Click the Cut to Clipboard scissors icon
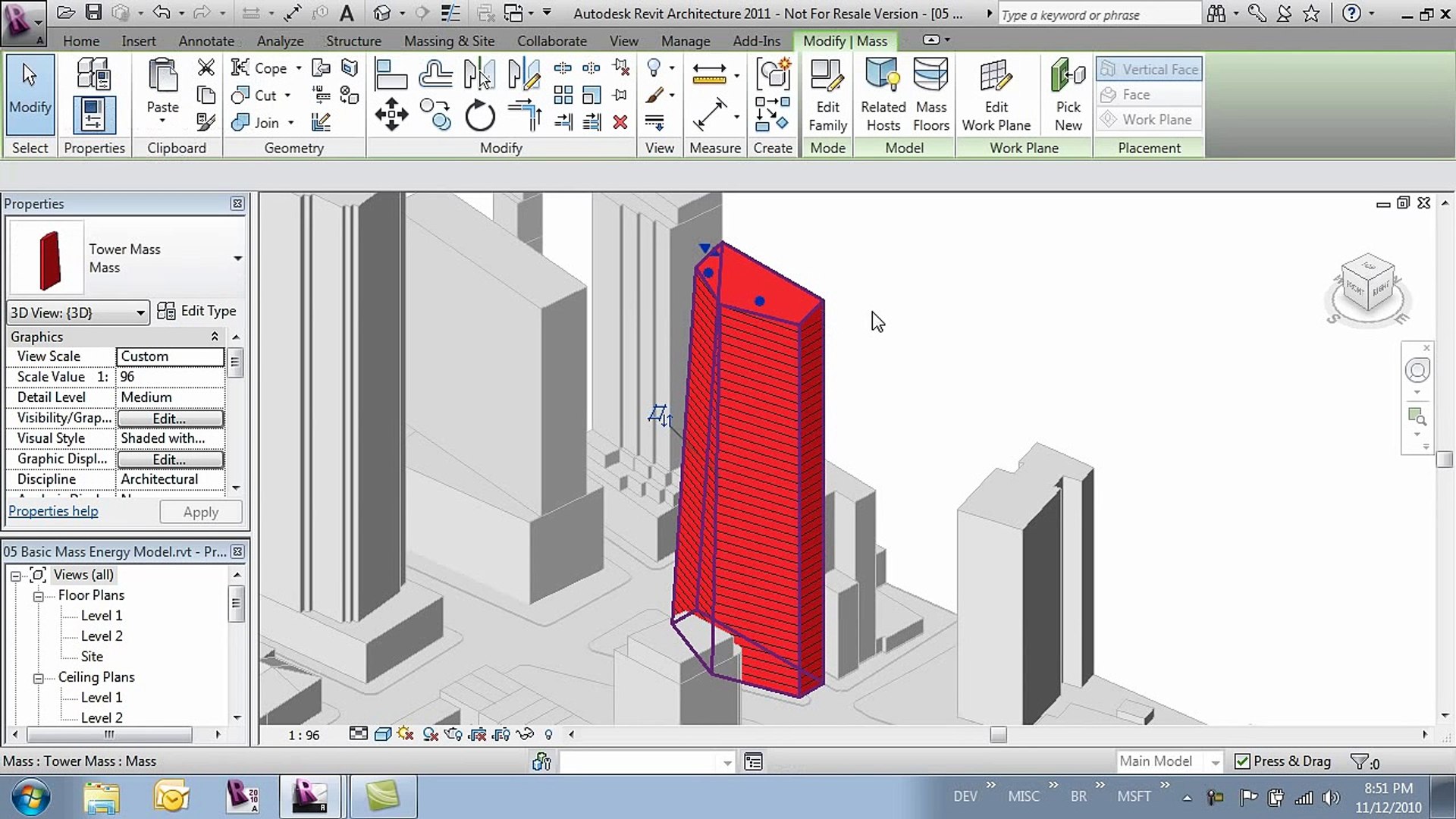This screenshot has width=1456, height=819. coord(206,68)
